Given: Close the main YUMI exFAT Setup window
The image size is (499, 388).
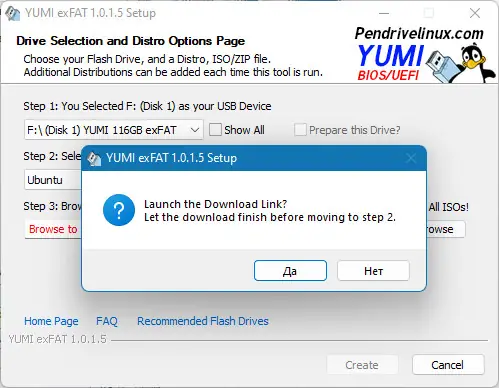Looking at the screenshot, I should click(x=475, y=13).
